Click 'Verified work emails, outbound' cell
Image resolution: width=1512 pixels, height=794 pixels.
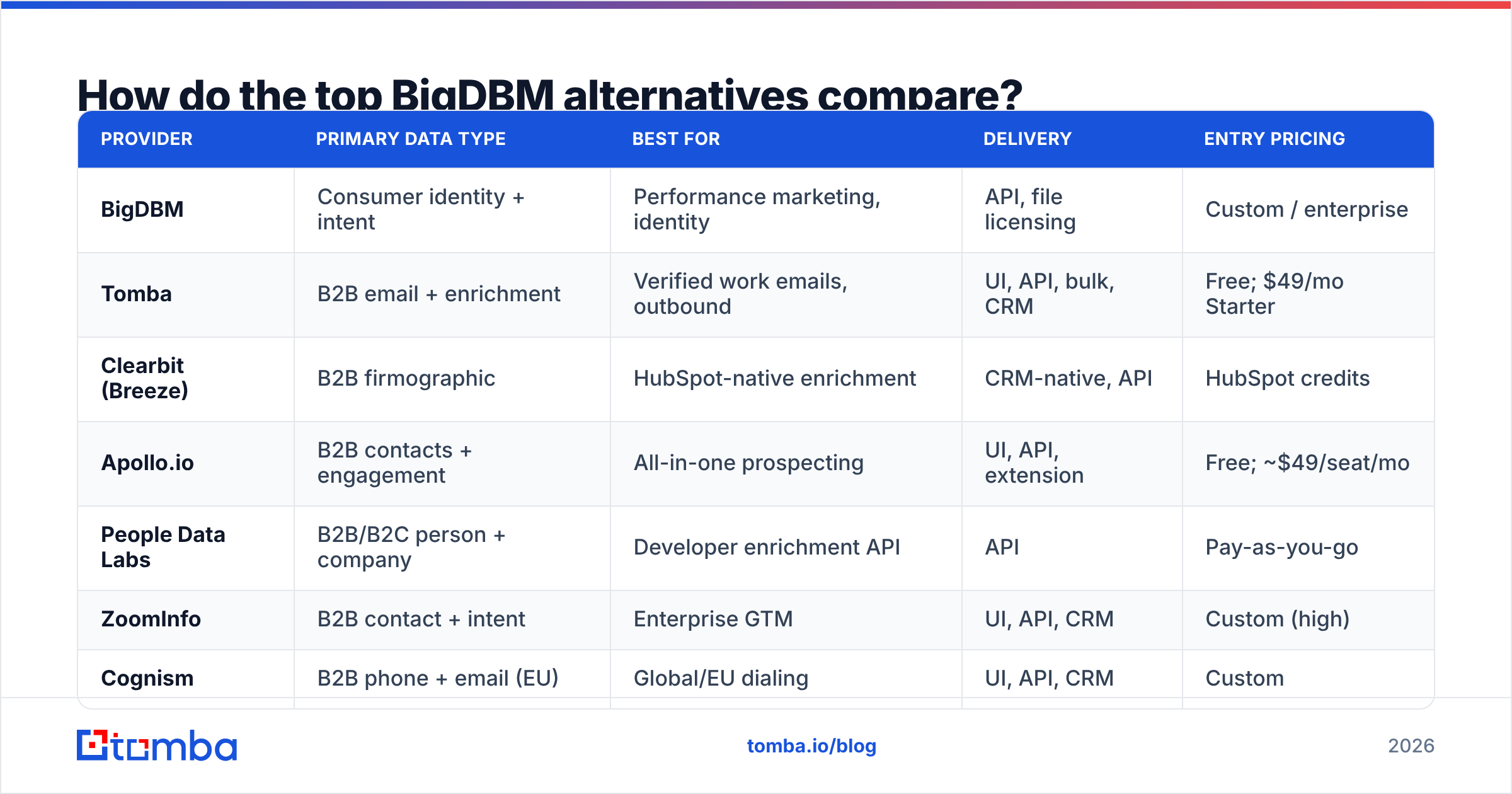786,294
